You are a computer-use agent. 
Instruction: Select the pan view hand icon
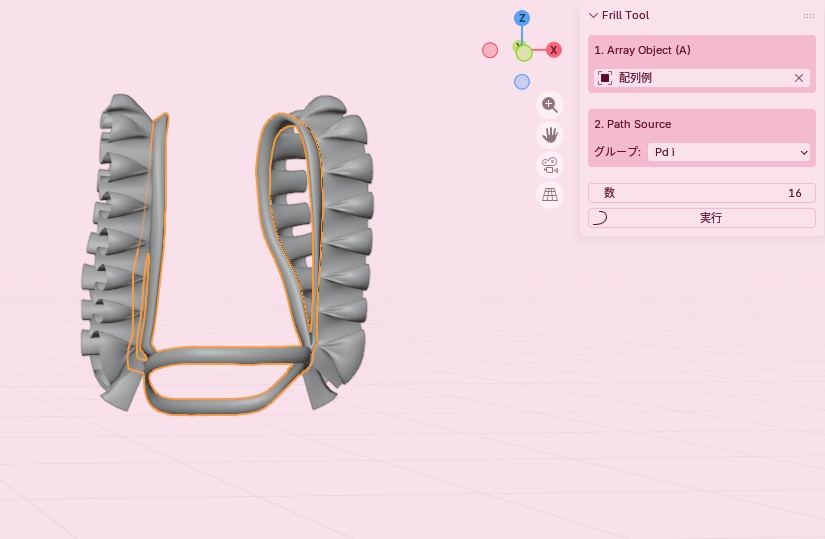click(x=550, y=135)
